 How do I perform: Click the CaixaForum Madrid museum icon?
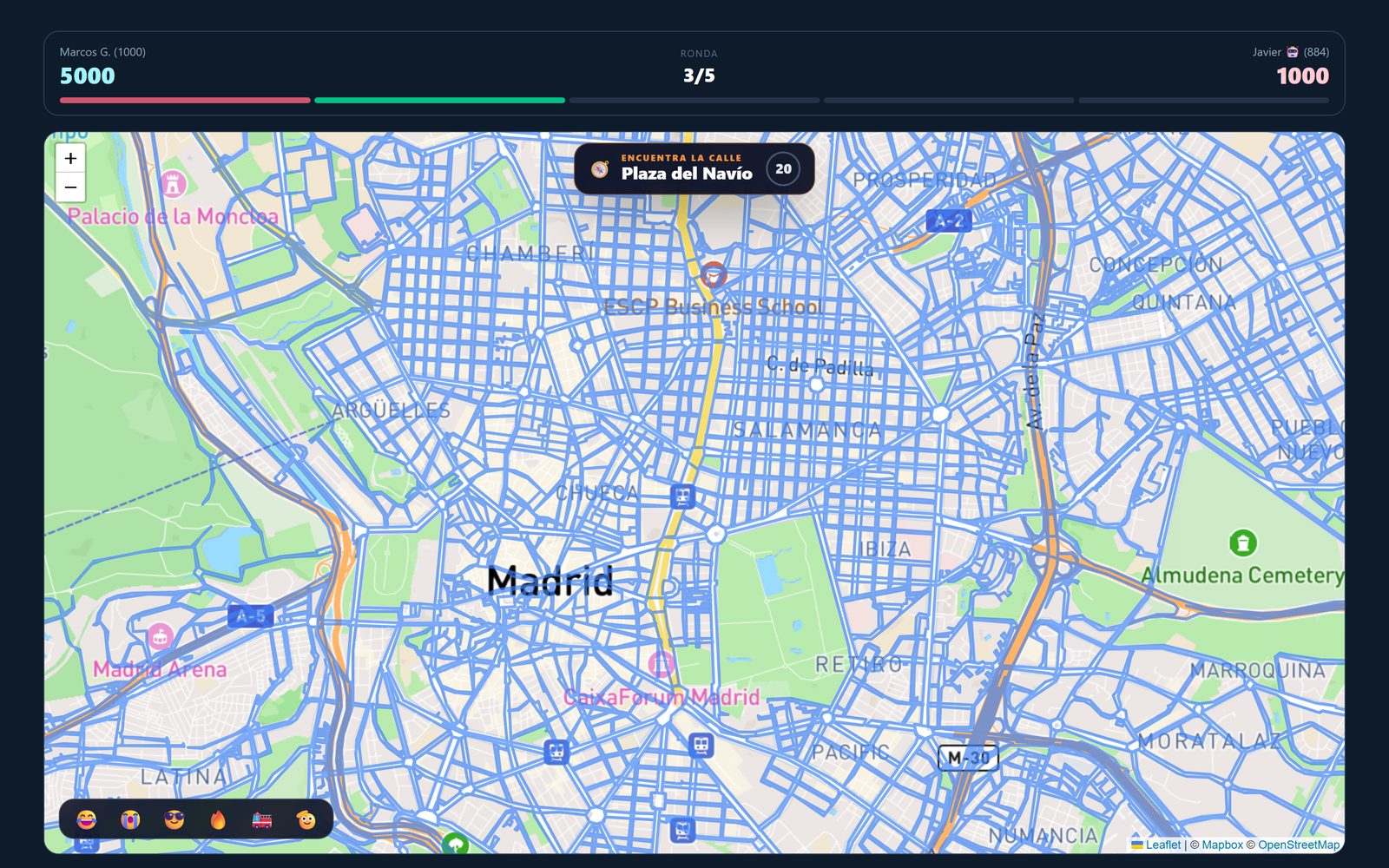pos(662,665)
